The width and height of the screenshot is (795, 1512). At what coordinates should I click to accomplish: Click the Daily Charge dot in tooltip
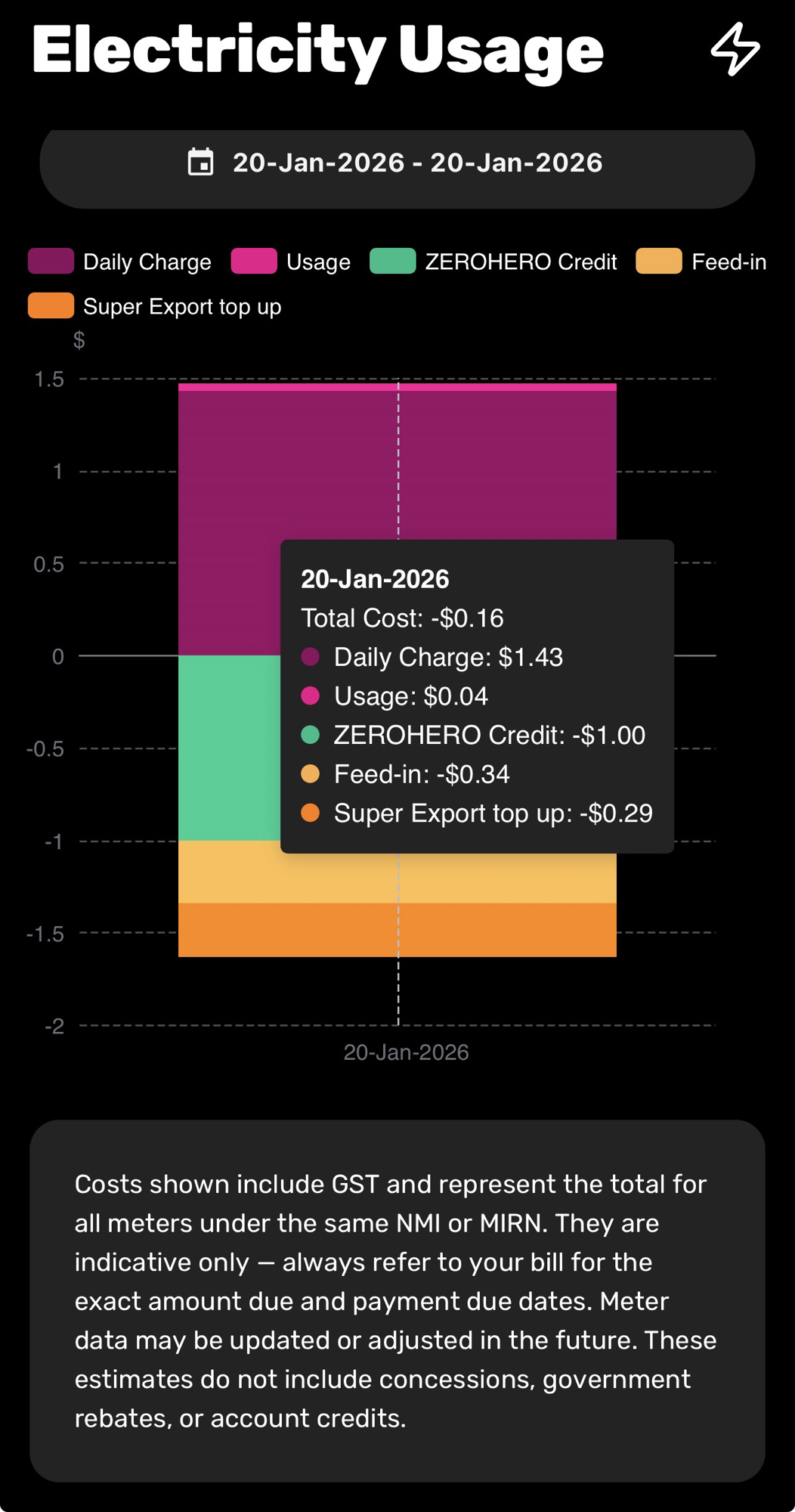tap(310, 657)
